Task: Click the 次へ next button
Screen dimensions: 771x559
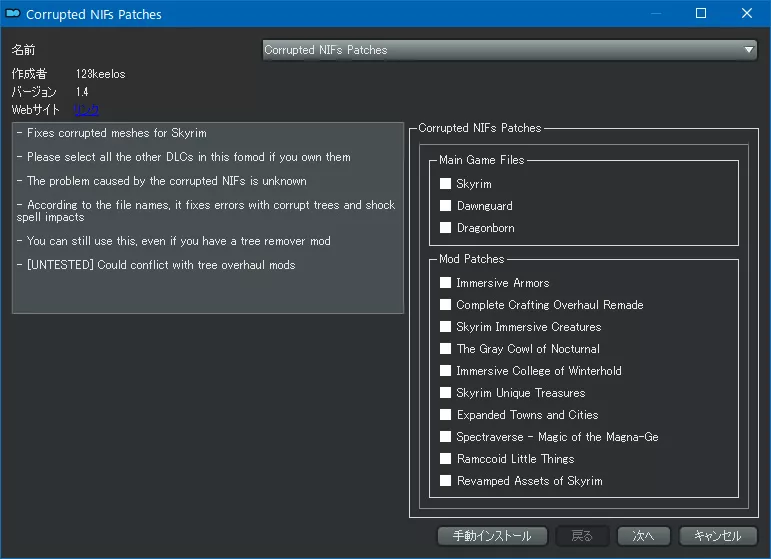Action: point(643,535)
